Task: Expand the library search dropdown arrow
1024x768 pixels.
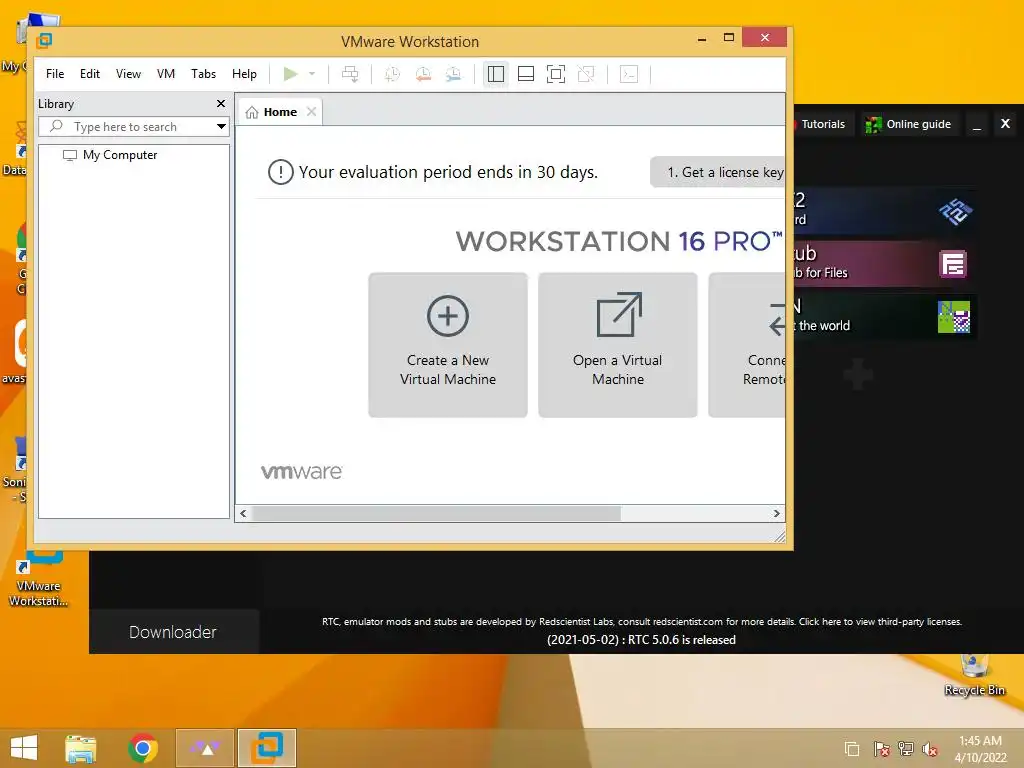Action: [221, 127]
